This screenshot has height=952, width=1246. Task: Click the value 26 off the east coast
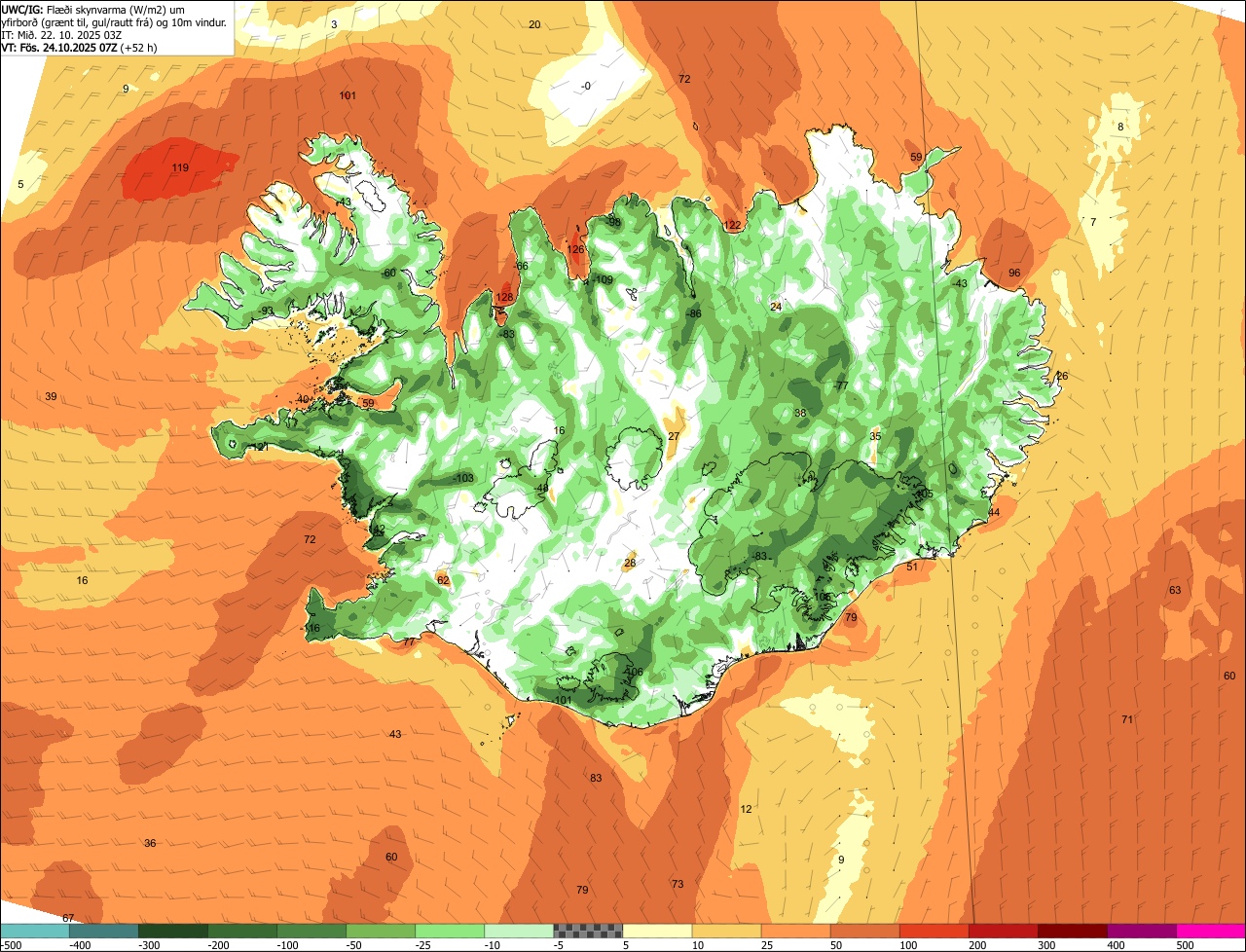1062,376
